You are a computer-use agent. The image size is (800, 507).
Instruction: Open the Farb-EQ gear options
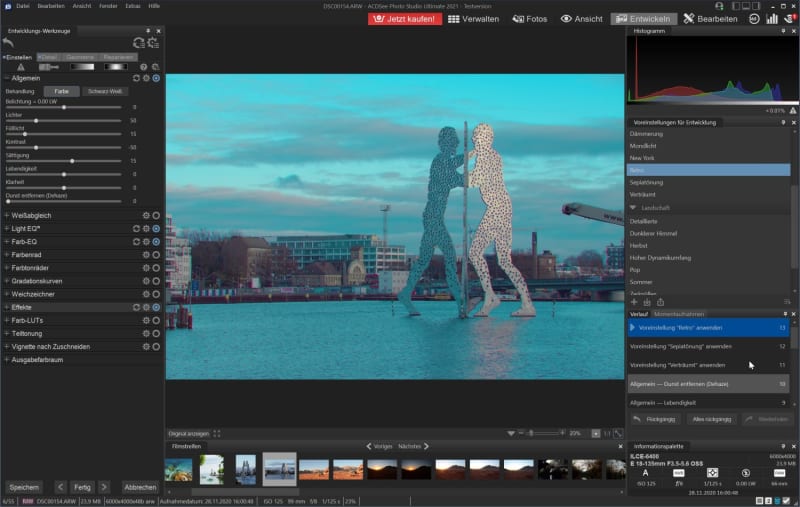pos(146,242)
